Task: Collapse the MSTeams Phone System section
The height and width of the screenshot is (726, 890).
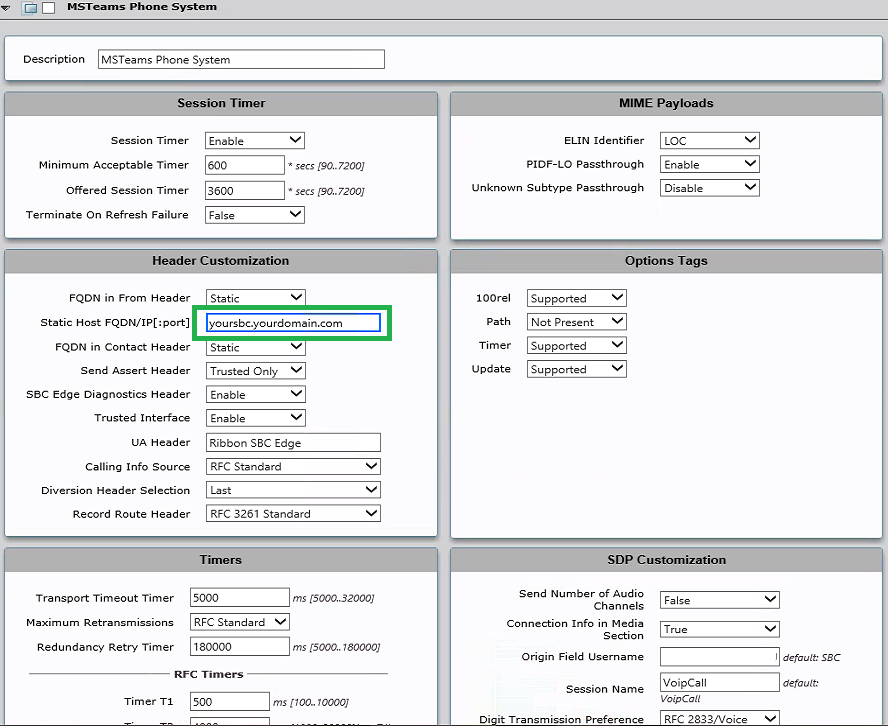Action: coord(8,8)
